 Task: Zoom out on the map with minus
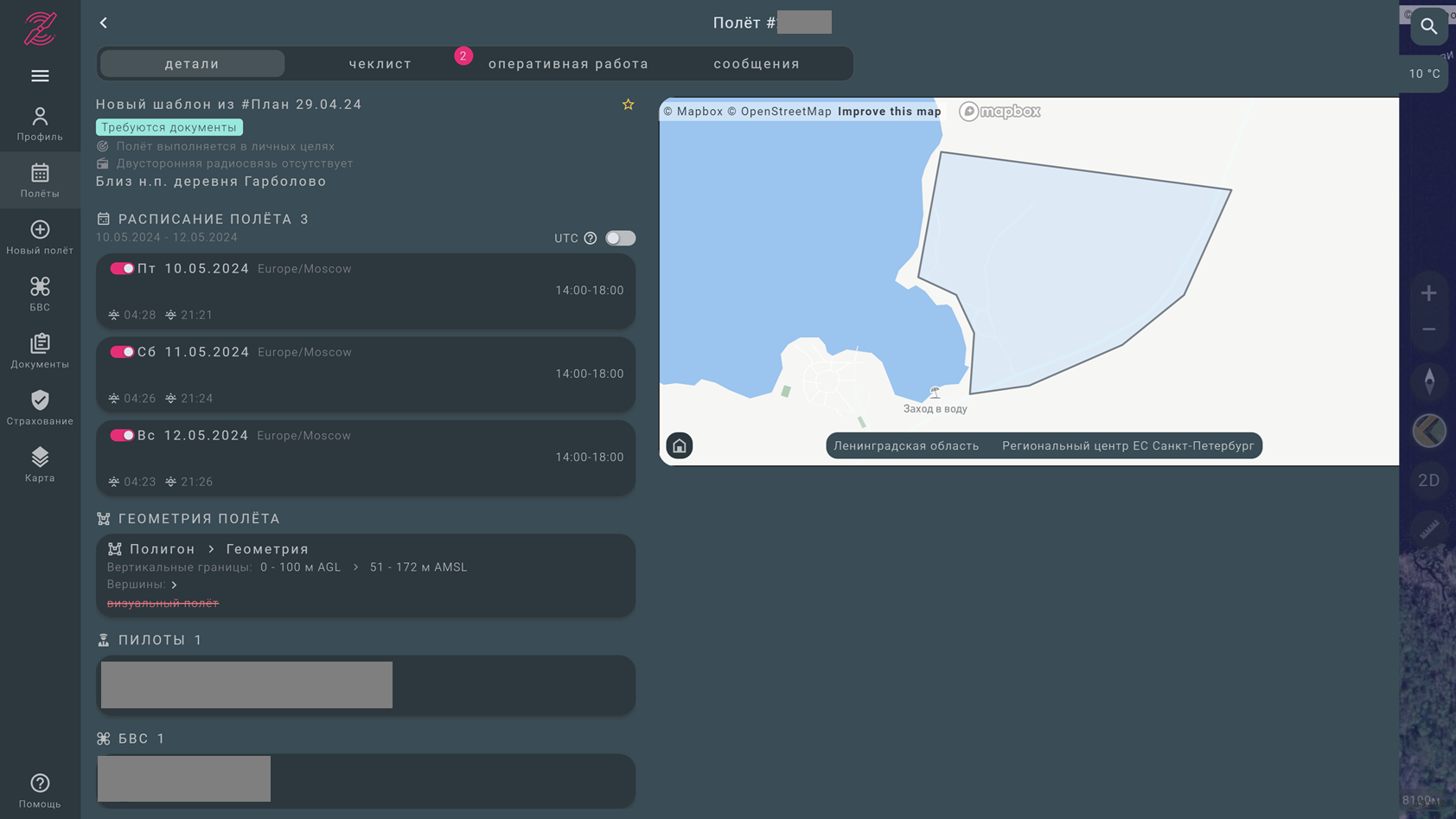pos(1429,330)
